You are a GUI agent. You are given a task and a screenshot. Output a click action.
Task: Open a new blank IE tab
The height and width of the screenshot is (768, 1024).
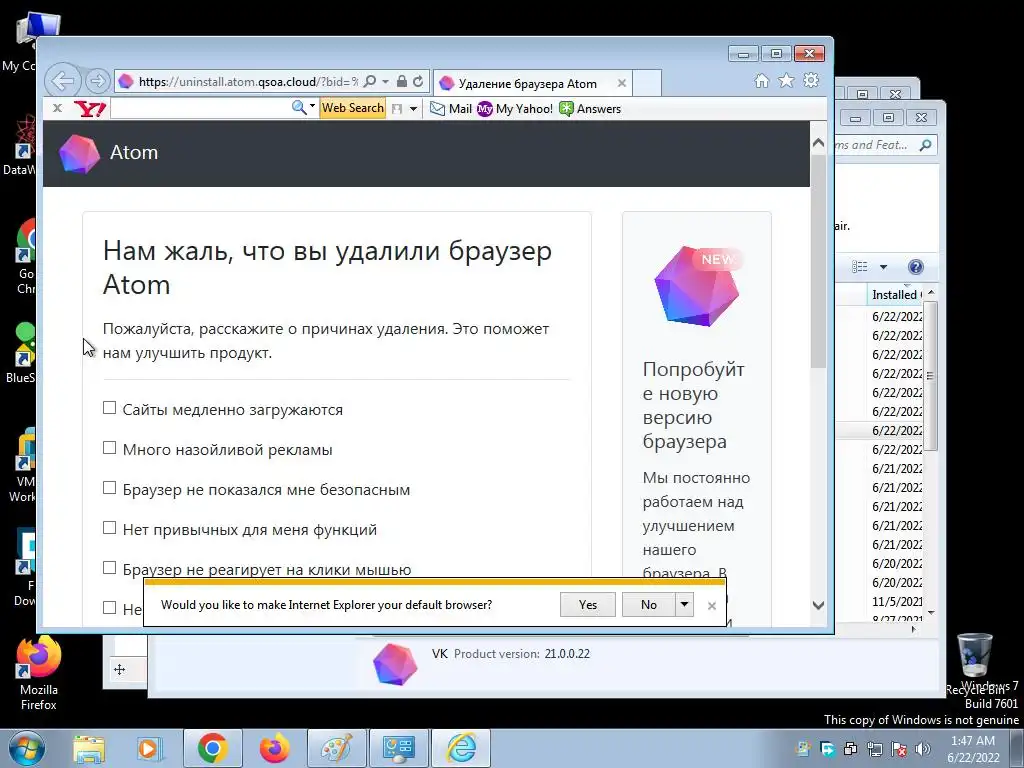(647, 83)
